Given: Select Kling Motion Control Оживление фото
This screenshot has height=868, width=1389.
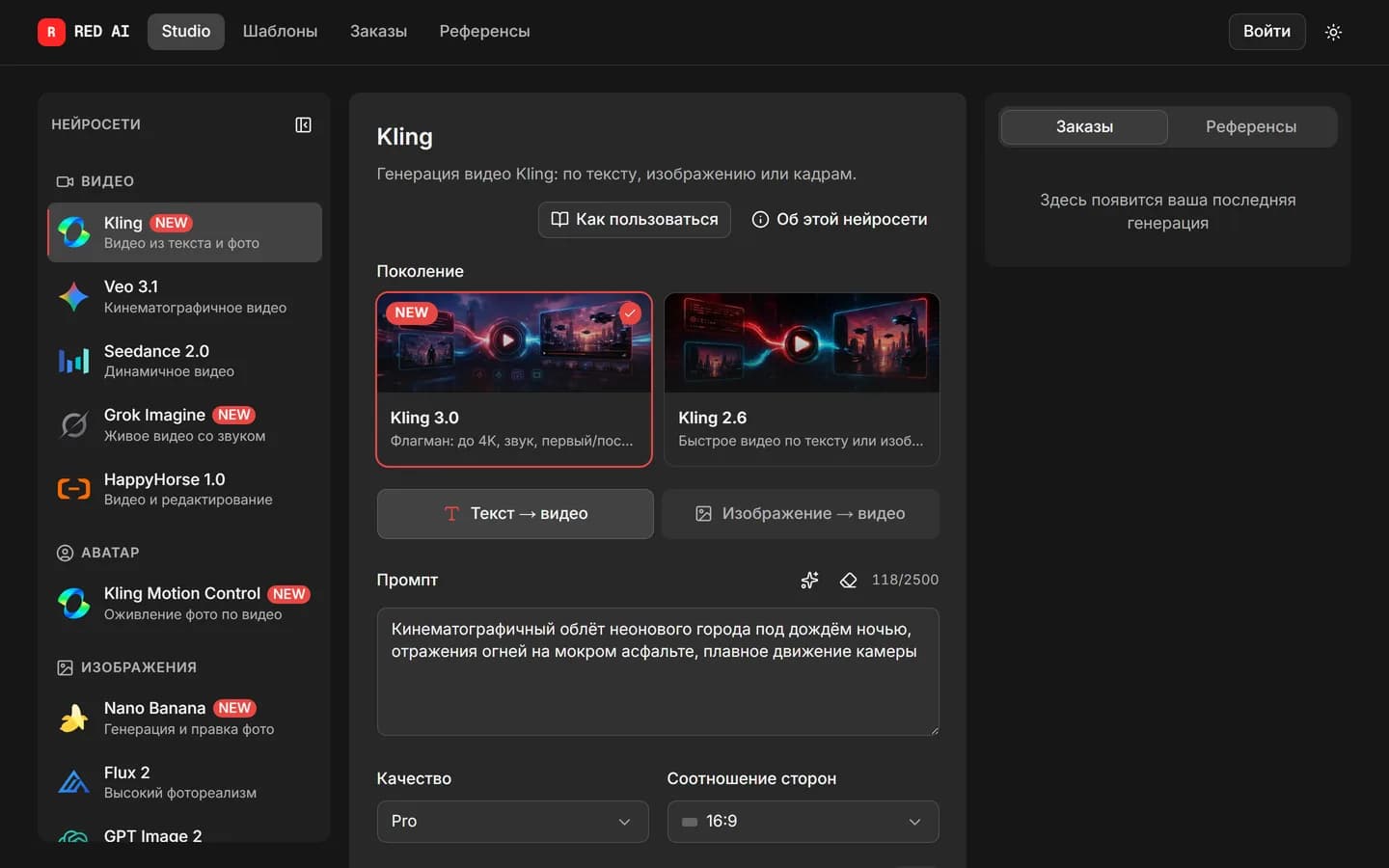Looking at the screenshot, I should 184,604.
